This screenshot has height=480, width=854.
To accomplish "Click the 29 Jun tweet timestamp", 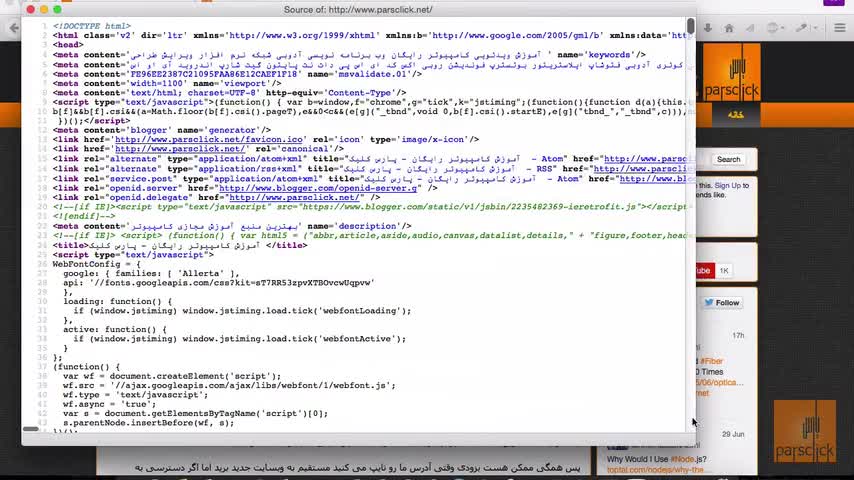I will [x=733, y=434].
